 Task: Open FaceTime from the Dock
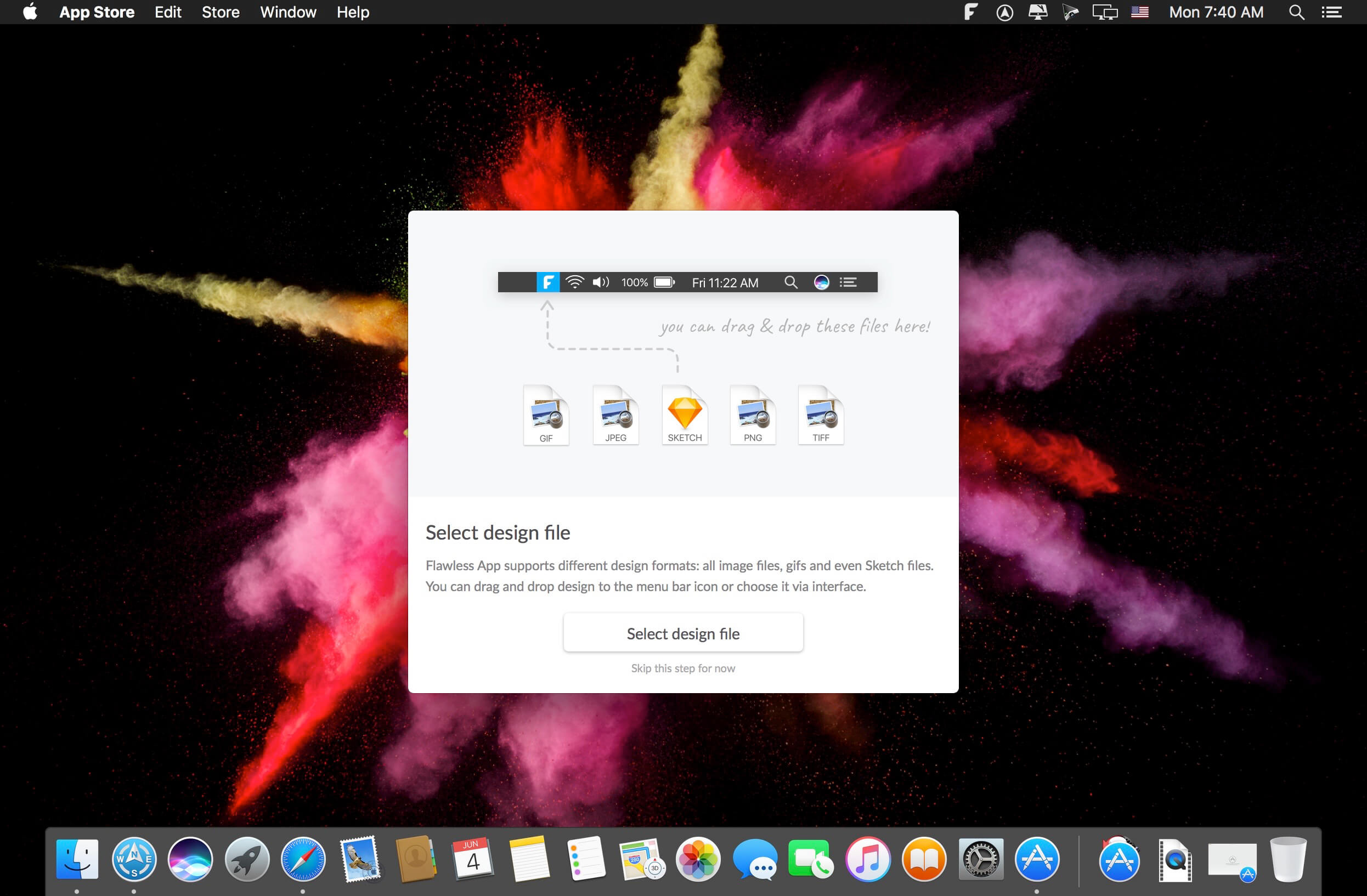tap(811, 859)
